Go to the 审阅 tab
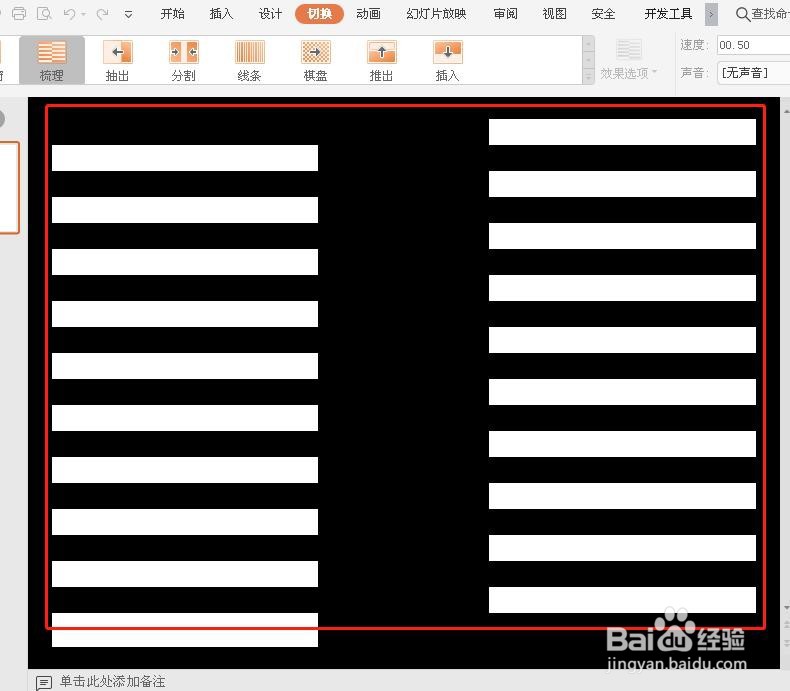Viewport: 790px width, 691px height. (505, 14)
